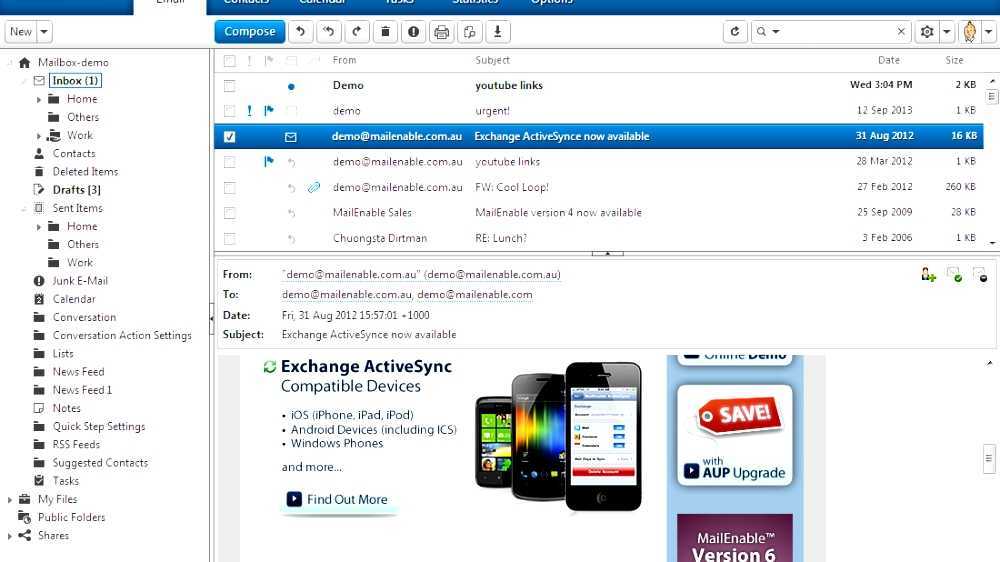Expand the Work folder under Inbox
Viewport: 1000px width, 562px height.
tap(39, 136)
